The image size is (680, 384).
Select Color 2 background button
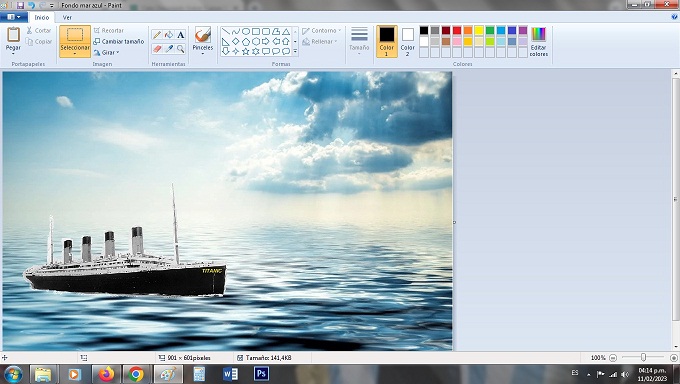pos(407,41)
